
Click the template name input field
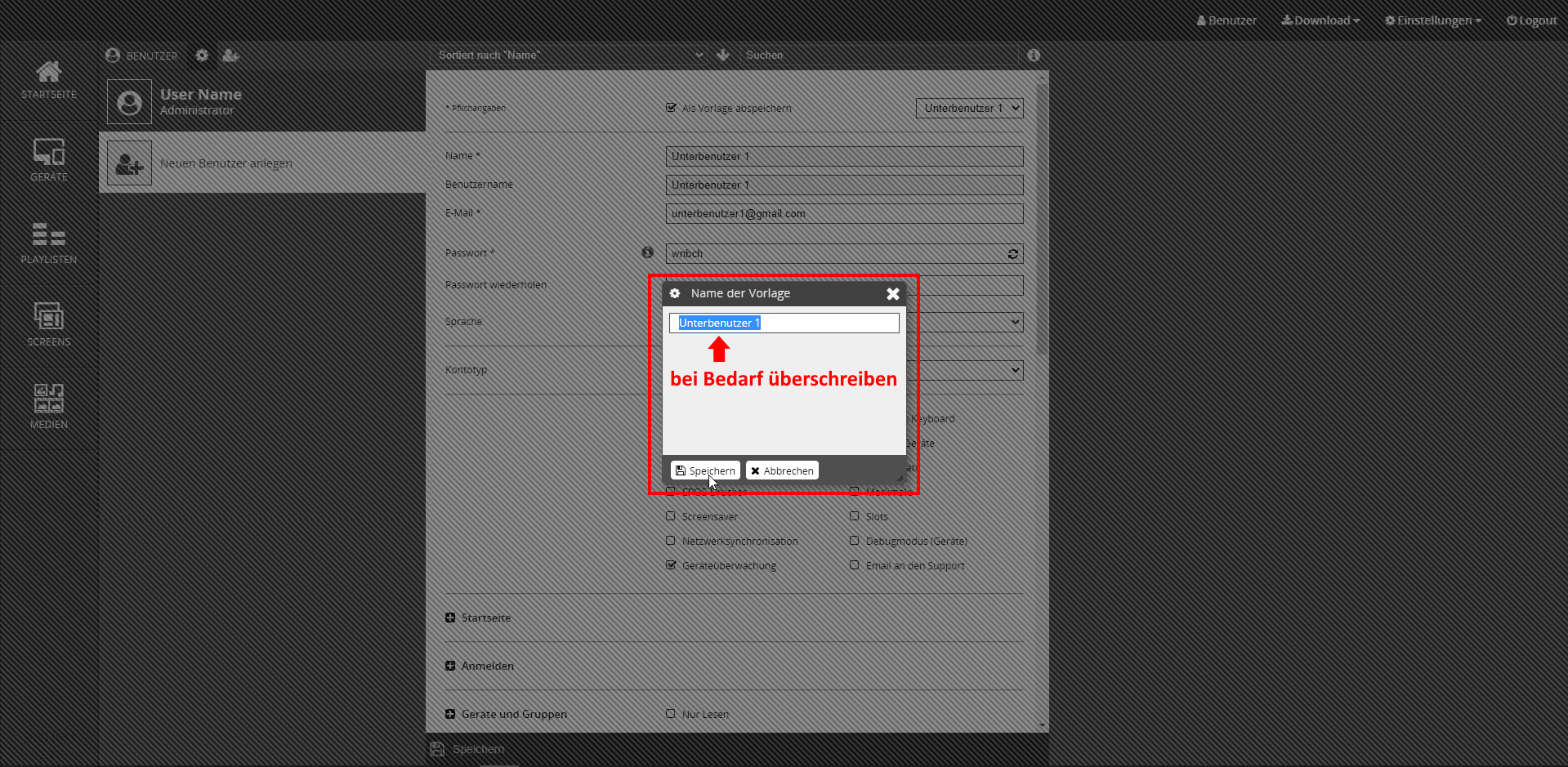coord(825,323)
